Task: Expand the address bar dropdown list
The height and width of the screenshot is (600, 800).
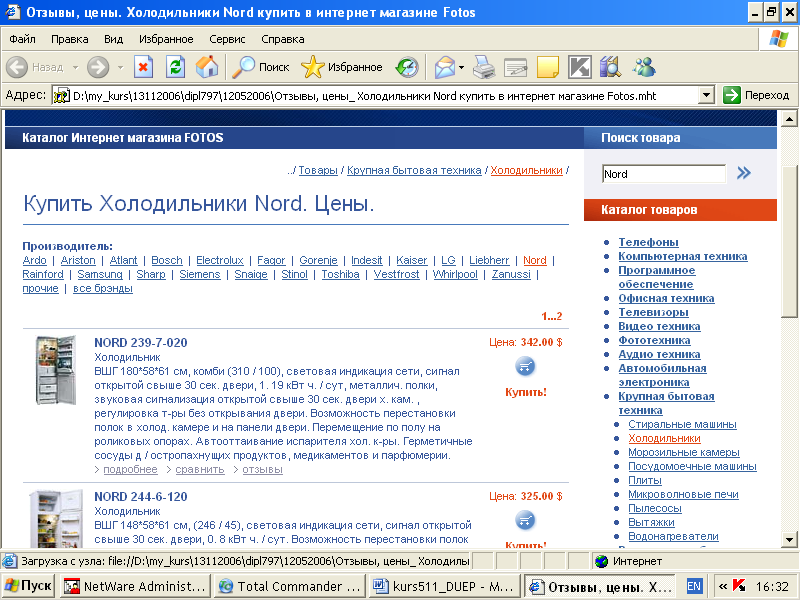Action: 706,95
